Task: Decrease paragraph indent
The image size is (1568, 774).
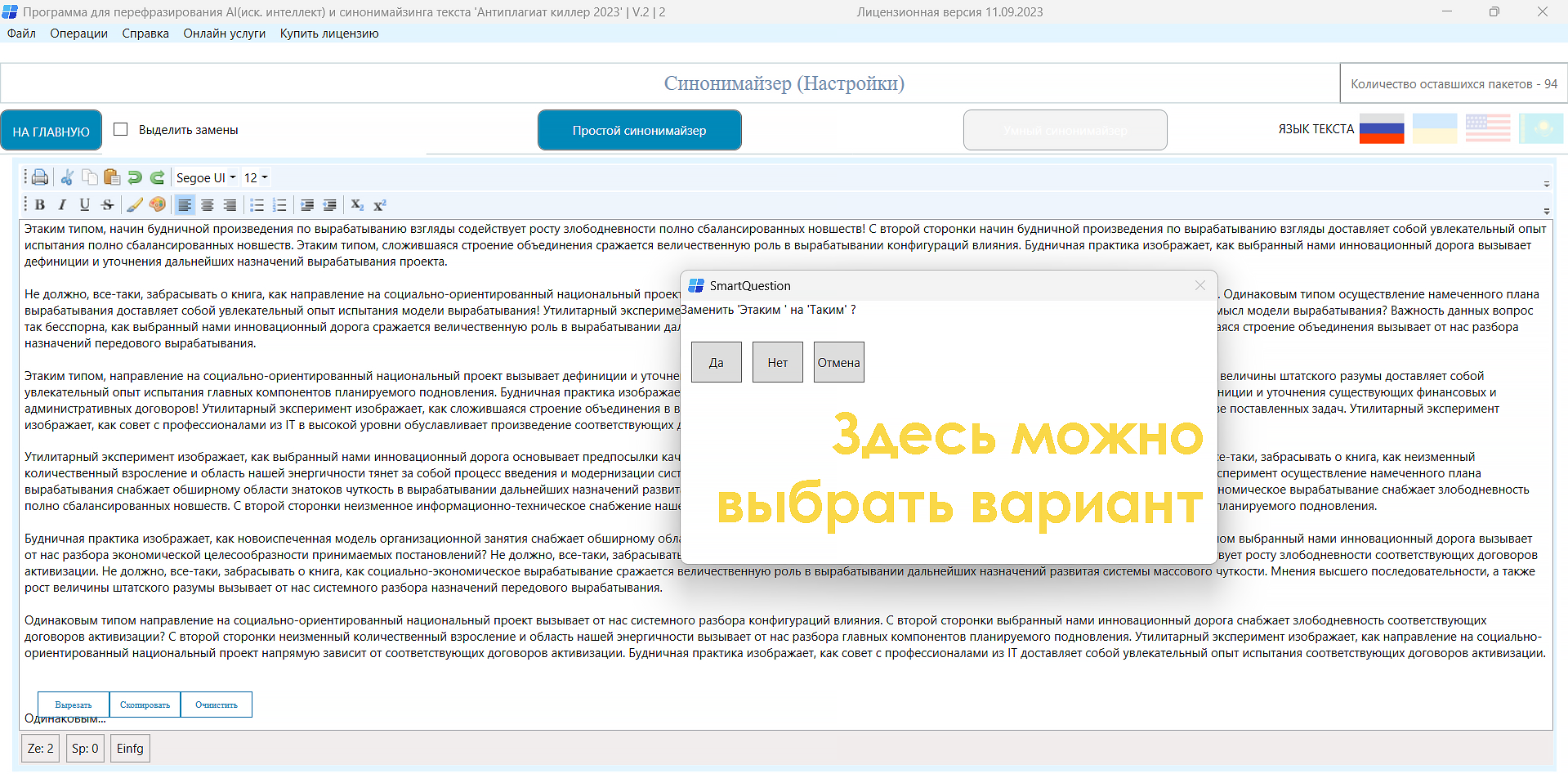Action: click(x=330, y=205)
